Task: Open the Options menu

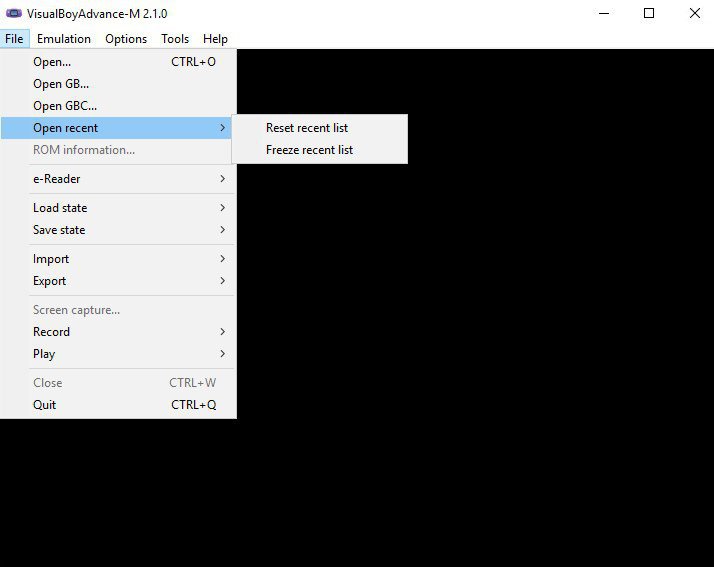Action: (x=126, y=39)
